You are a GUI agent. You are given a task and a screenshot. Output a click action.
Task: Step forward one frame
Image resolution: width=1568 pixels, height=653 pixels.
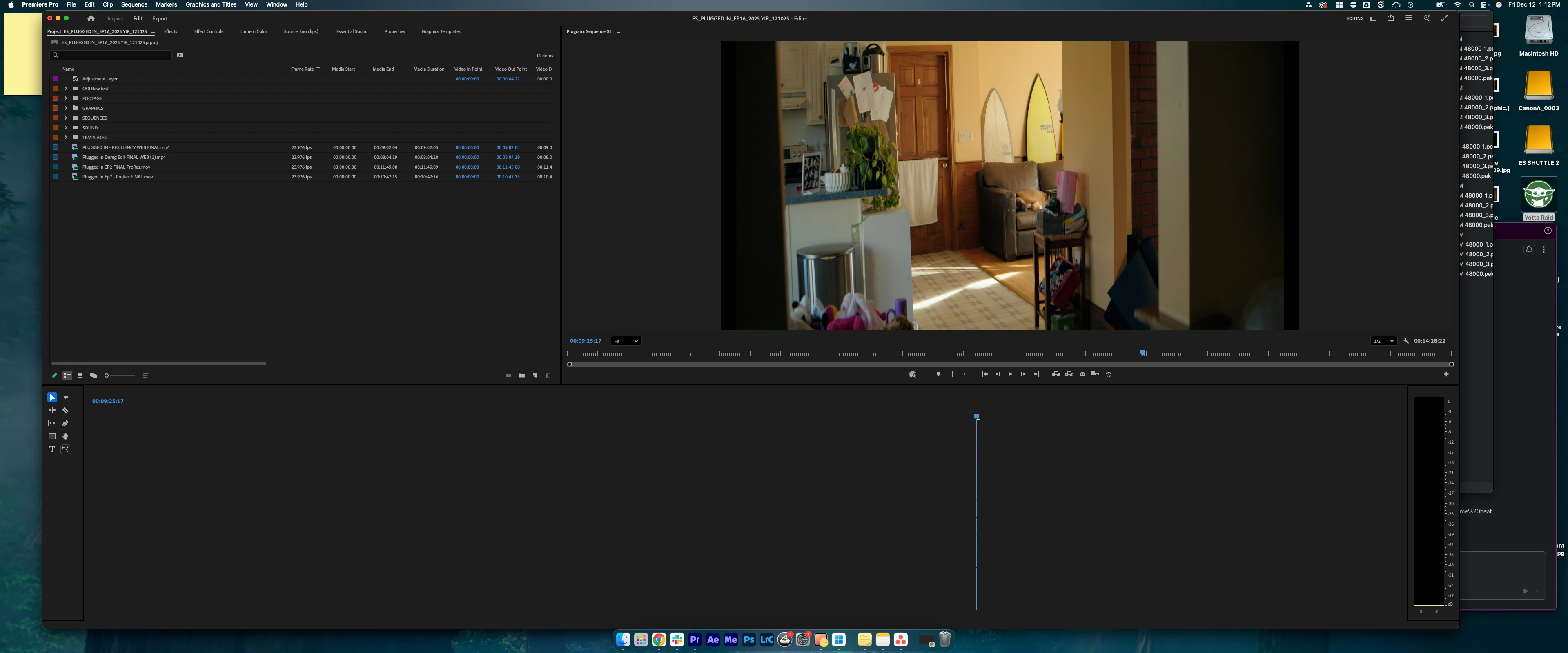(1023, 374)
